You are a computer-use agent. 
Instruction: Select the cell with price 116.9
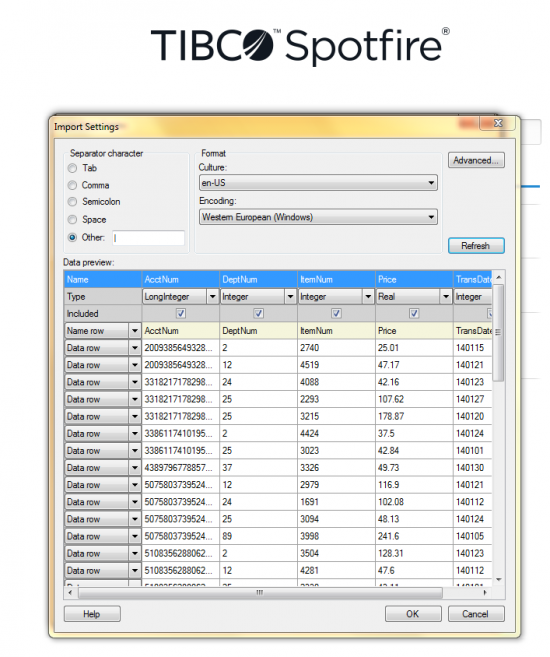414,485
